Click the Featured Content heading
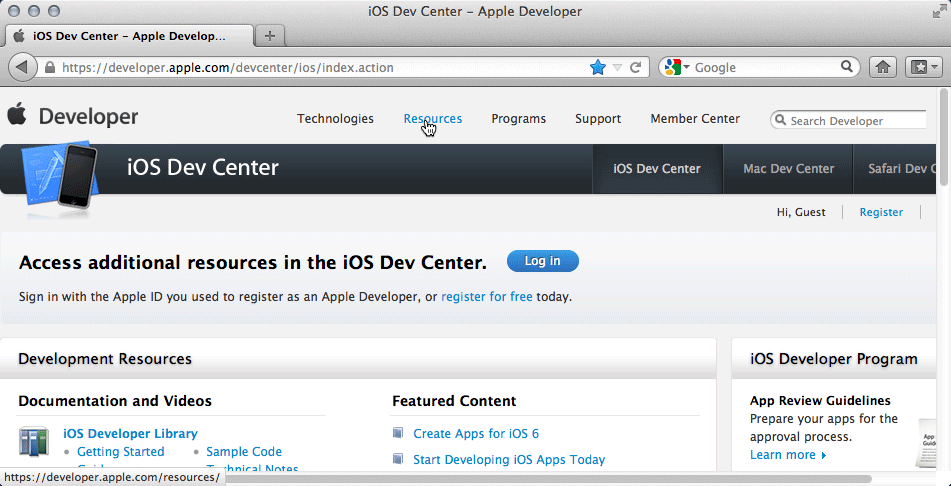 (454, 401)
